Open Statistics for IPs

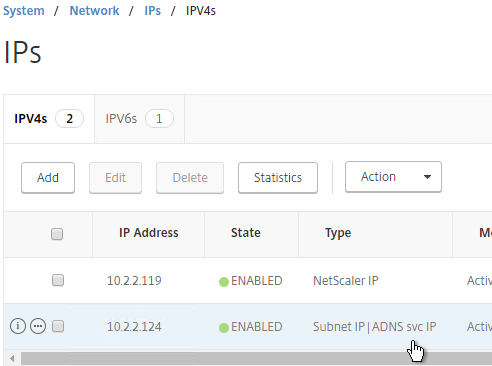pyautogui.click(x=278, y=178)
